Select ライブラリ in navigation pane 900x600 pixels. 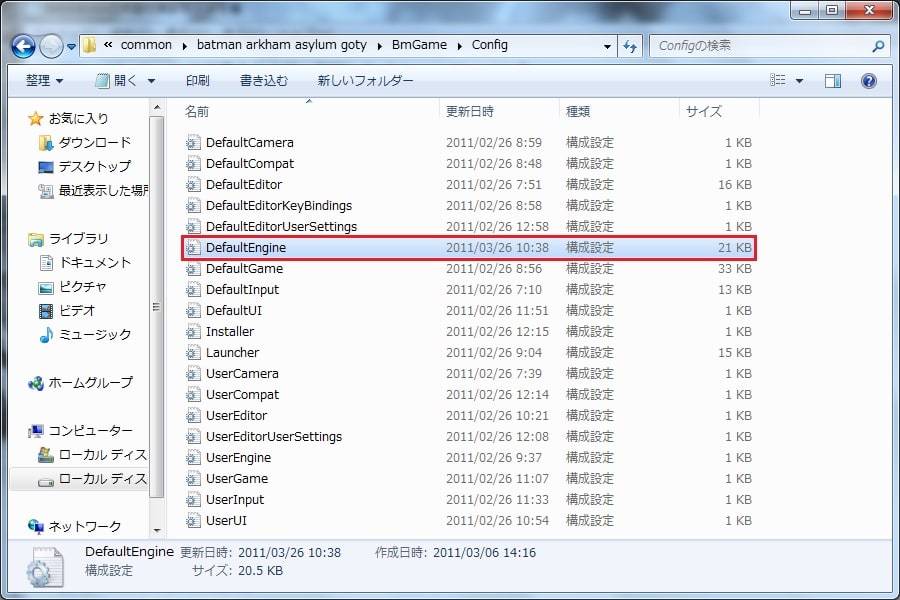click(x=78, y=239)
